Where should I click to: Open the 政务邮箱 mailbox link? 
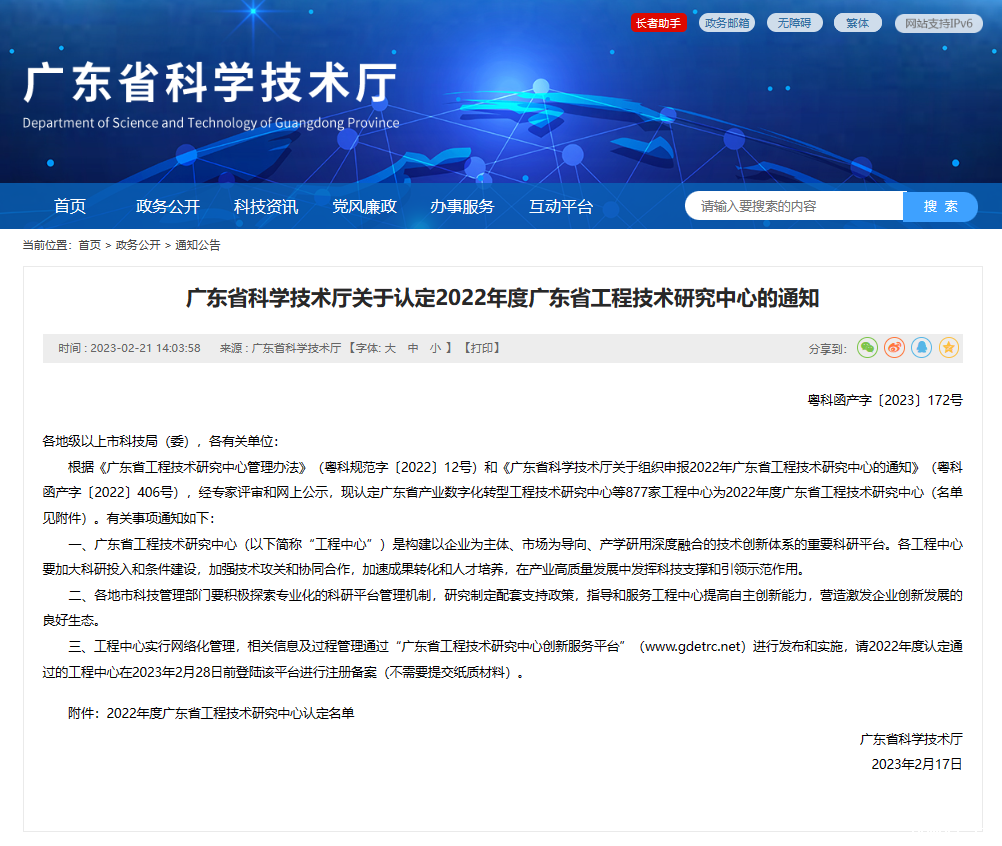727,23
